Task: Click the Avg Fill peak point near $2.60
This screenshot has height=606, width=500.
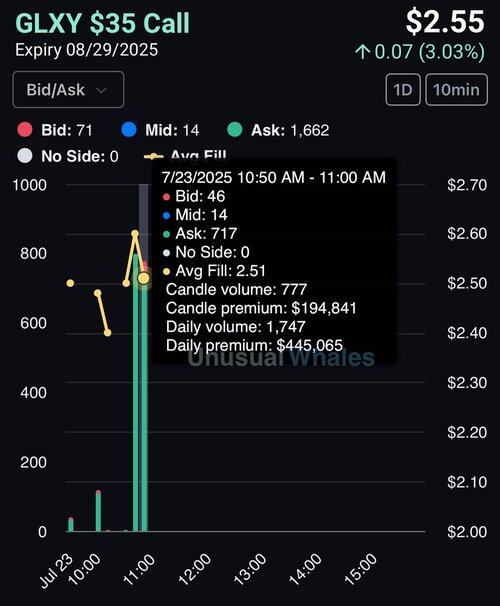Action: pos(135,233)
